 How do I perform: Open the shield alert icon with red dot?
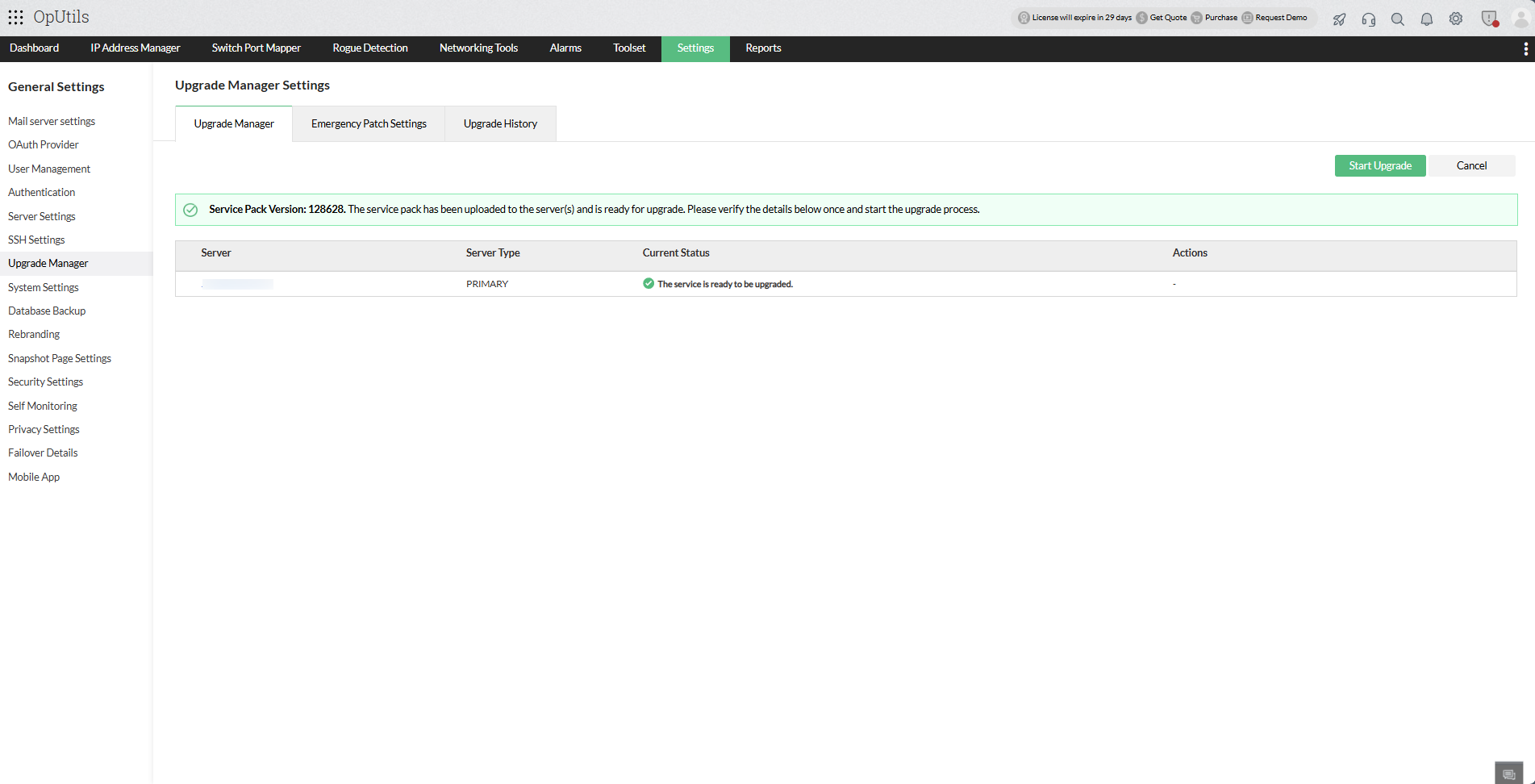coord(1490,19)
